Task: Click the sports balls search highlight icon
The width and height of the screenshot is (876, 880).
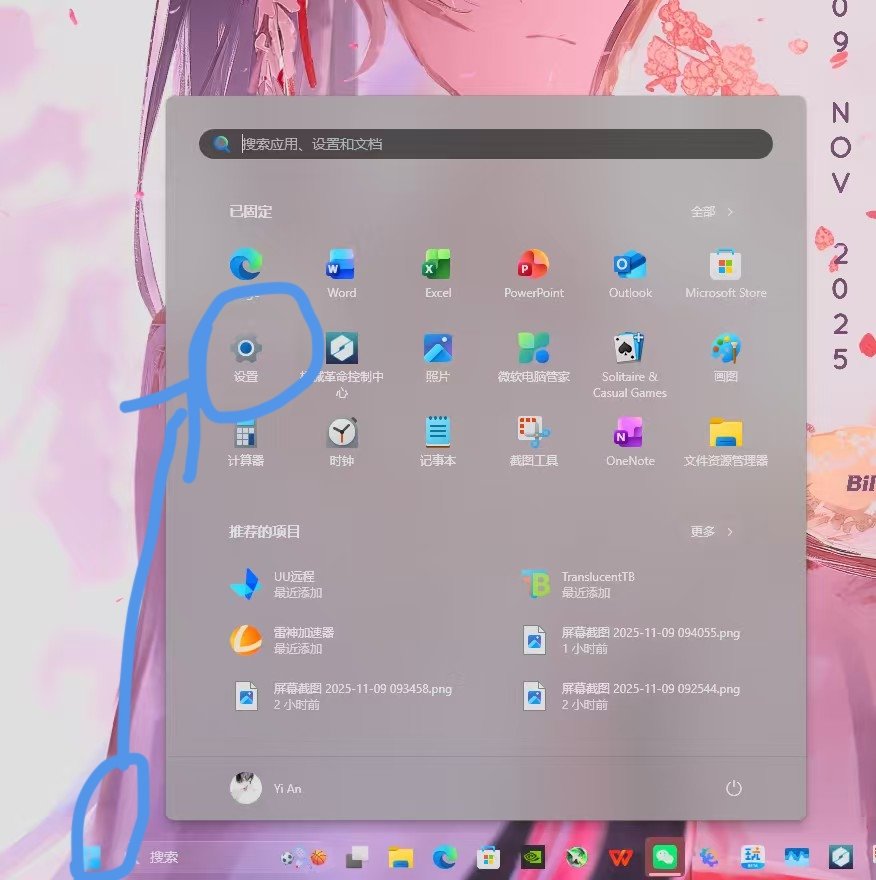Action: click(304, 858)
